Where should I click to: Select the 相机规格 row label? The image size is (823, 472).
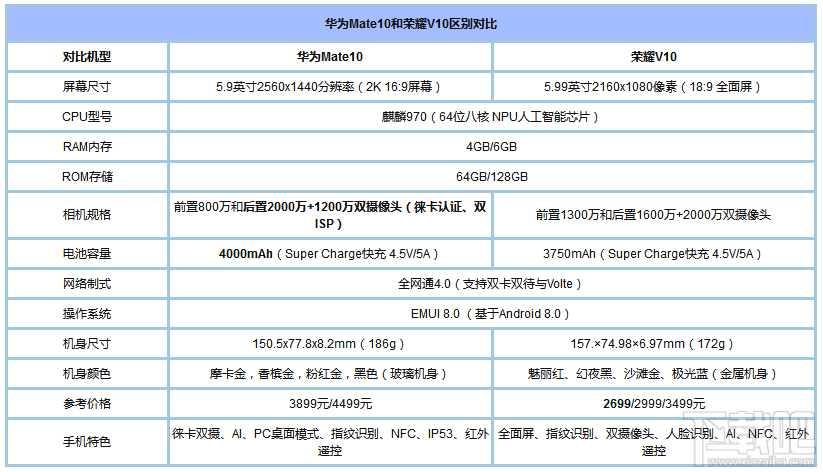[87, 215]
